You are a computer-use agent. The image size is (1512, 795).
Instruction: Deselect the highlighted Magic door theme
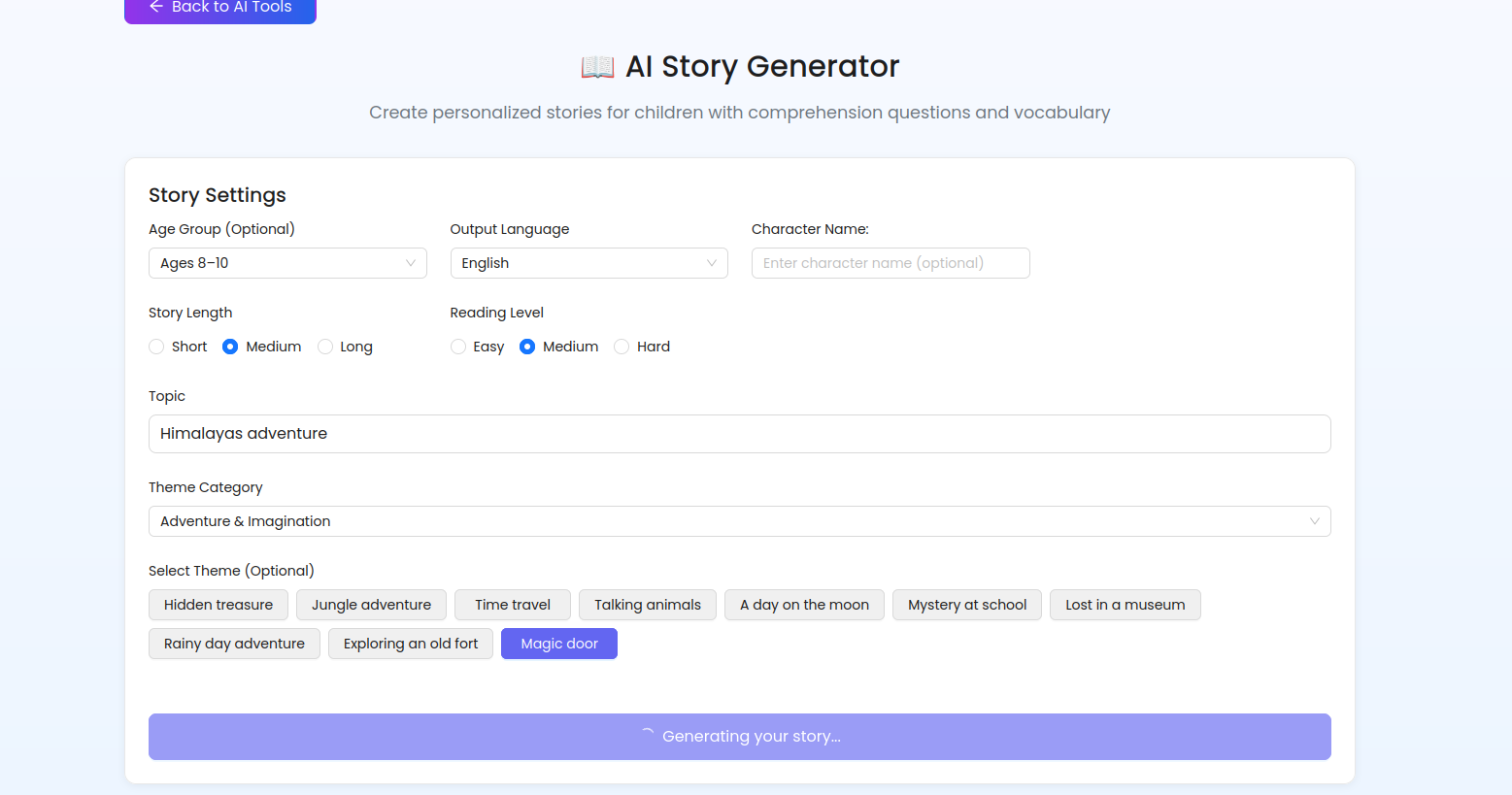click(x=559, y=644)
